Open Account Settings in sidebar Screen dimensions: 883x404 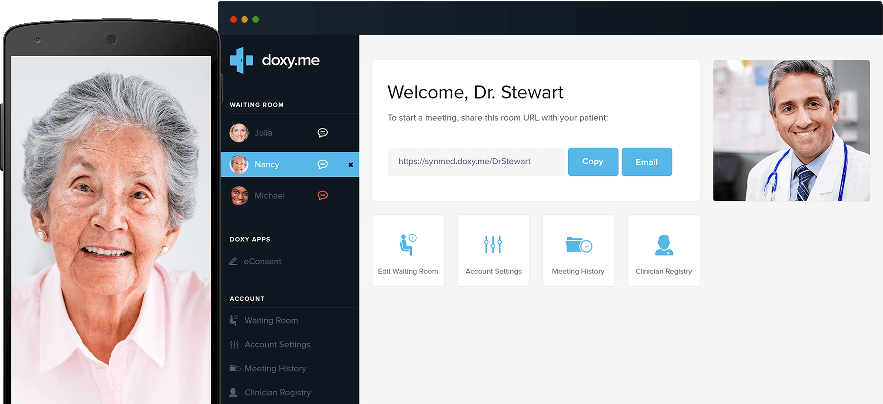(x=277, y=344)
